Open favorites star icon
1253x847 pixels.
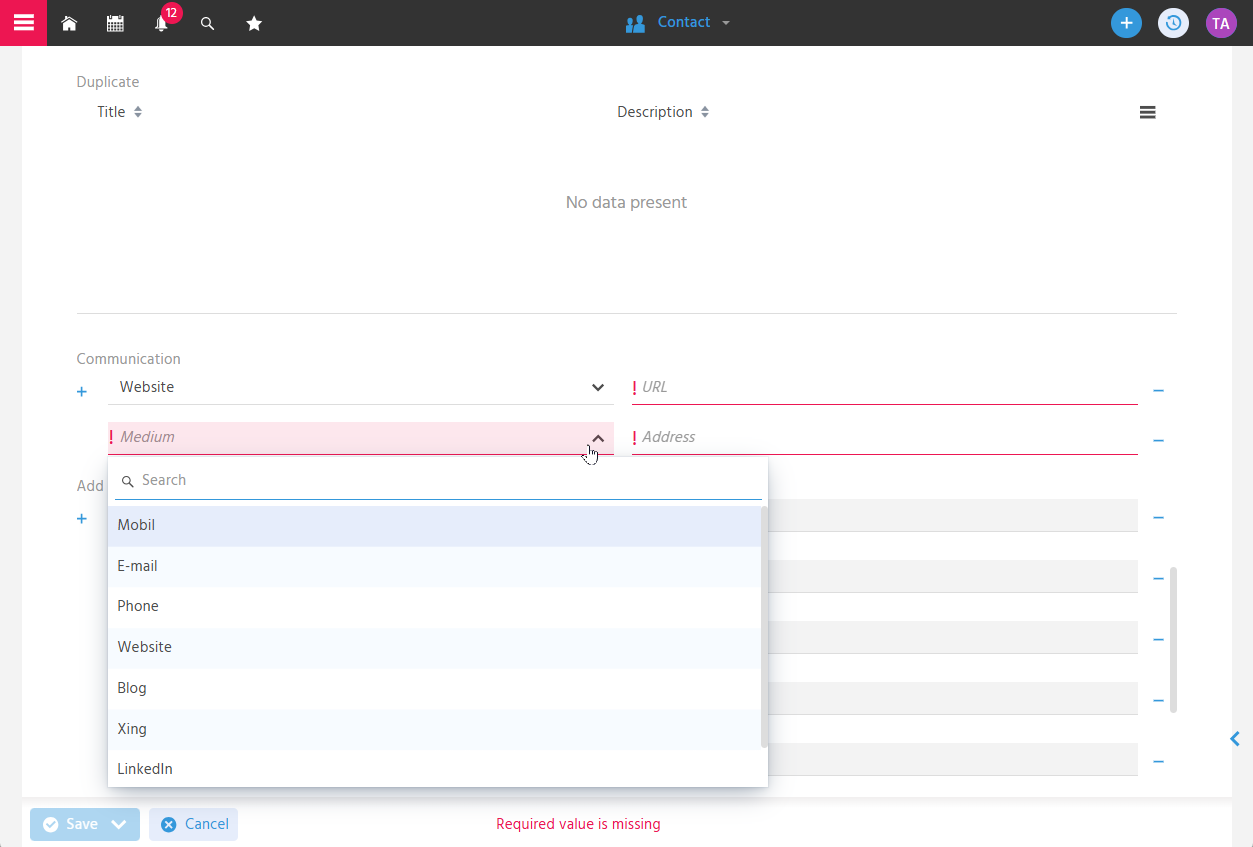point(254,23)
